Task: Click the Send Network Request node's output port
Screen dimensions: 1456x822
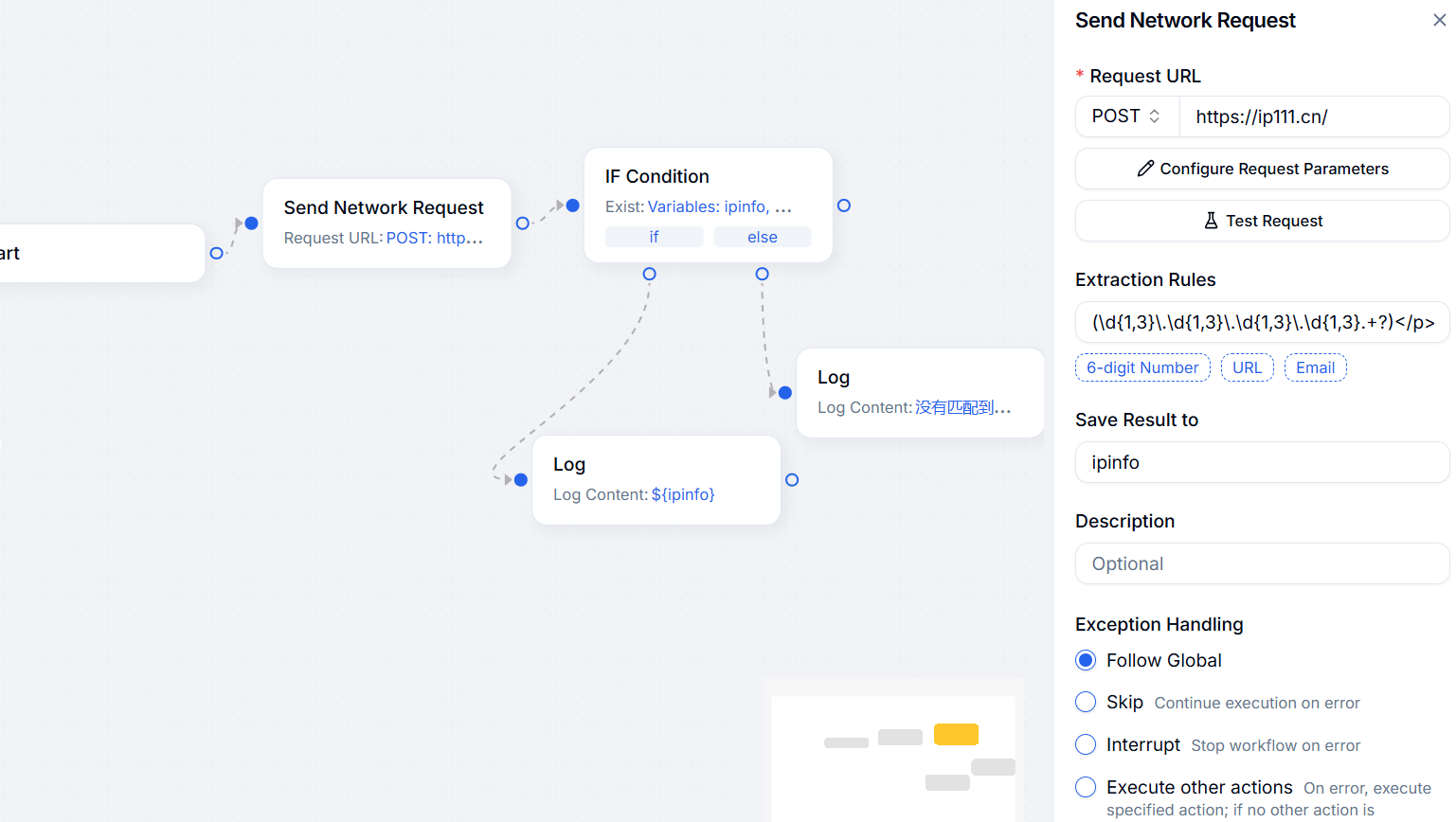Action: click(x=523, y=223)
